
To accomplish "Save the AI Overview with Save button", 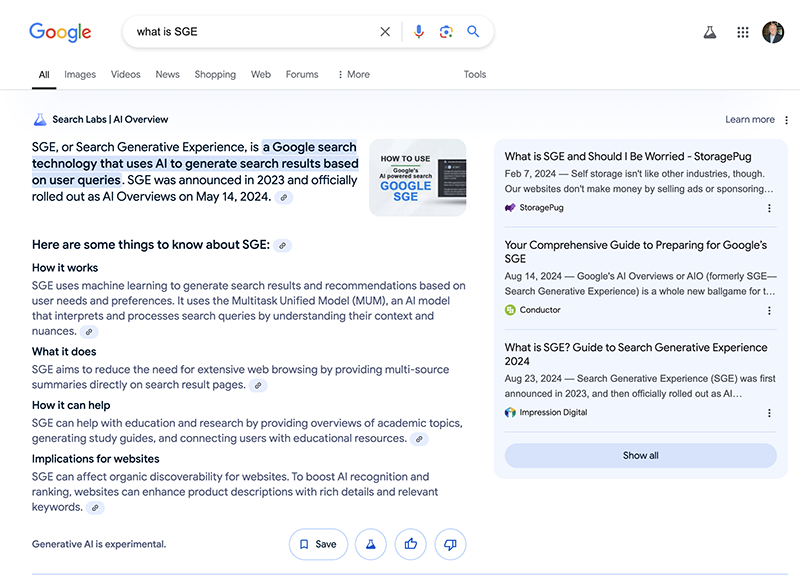I will click(x=318, y=544).
